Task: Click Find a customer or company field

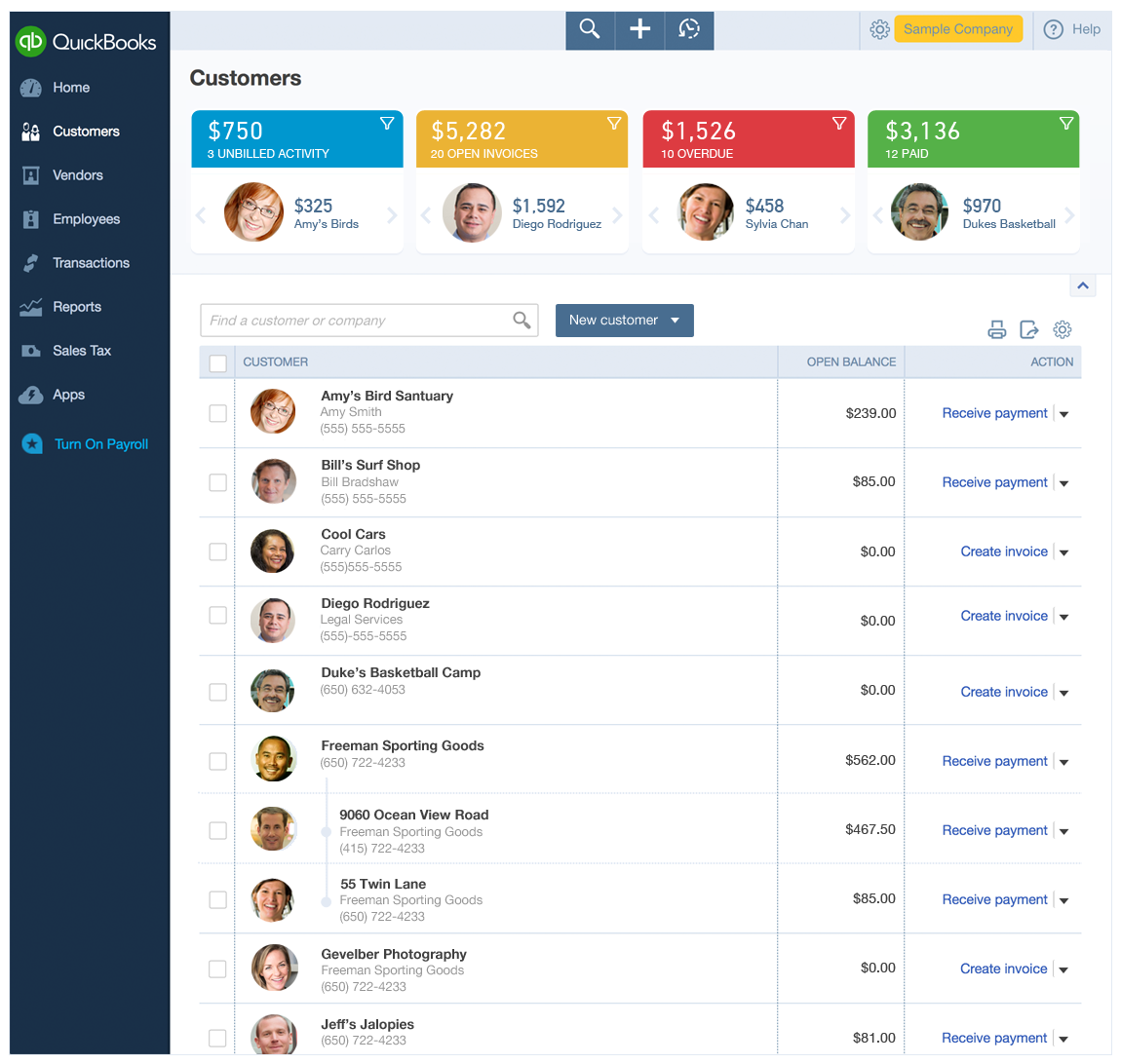Action: [x=368, y=321]
